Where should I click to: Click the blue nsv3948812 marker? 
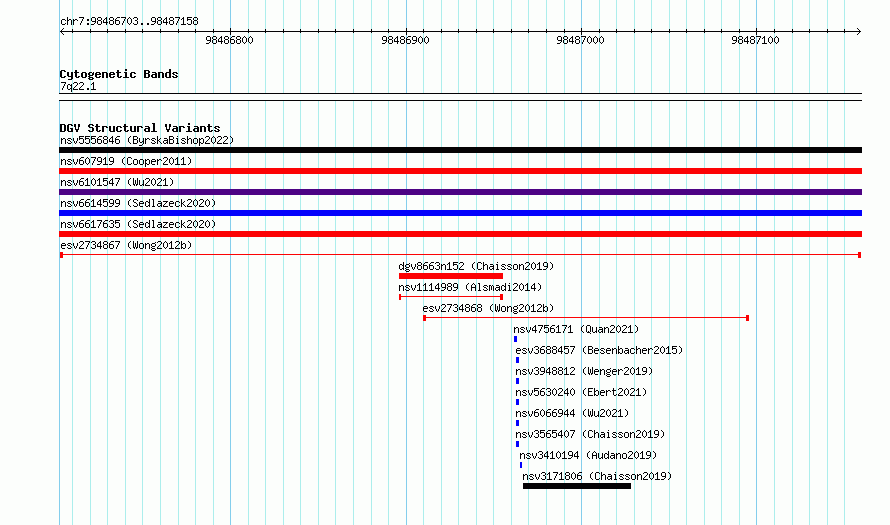pos(517,381)
